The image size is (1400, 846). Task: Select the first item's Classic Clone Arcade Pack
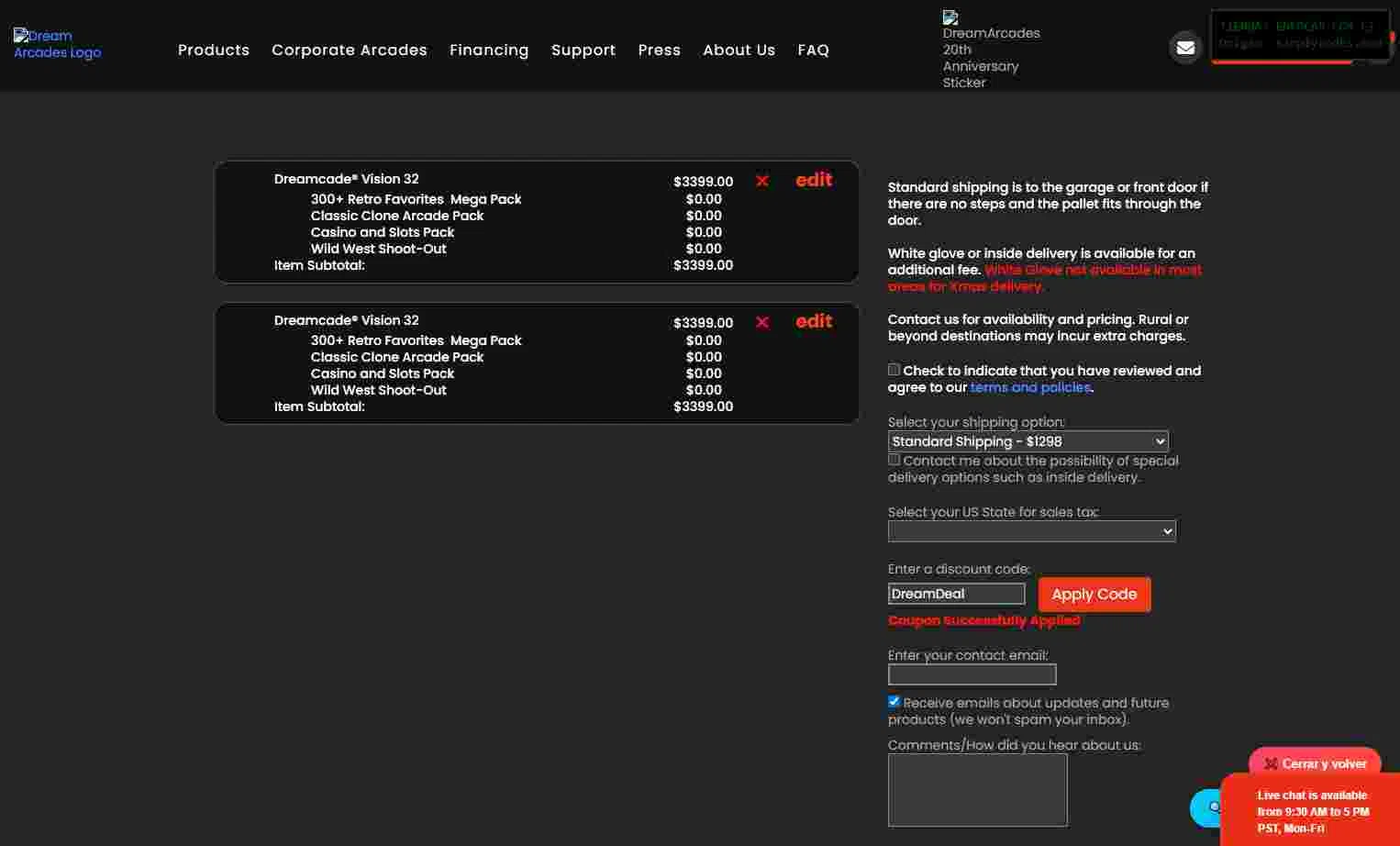[397, 216]
